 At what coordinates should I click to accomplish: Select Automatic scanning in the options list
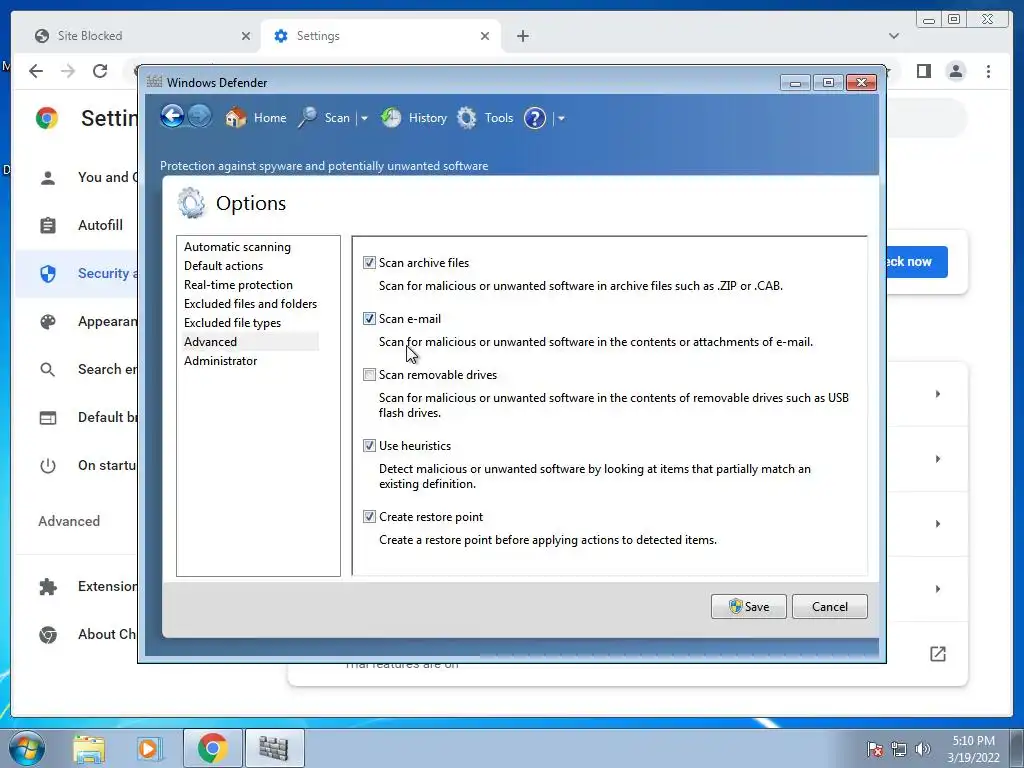[x=237, y=247]
